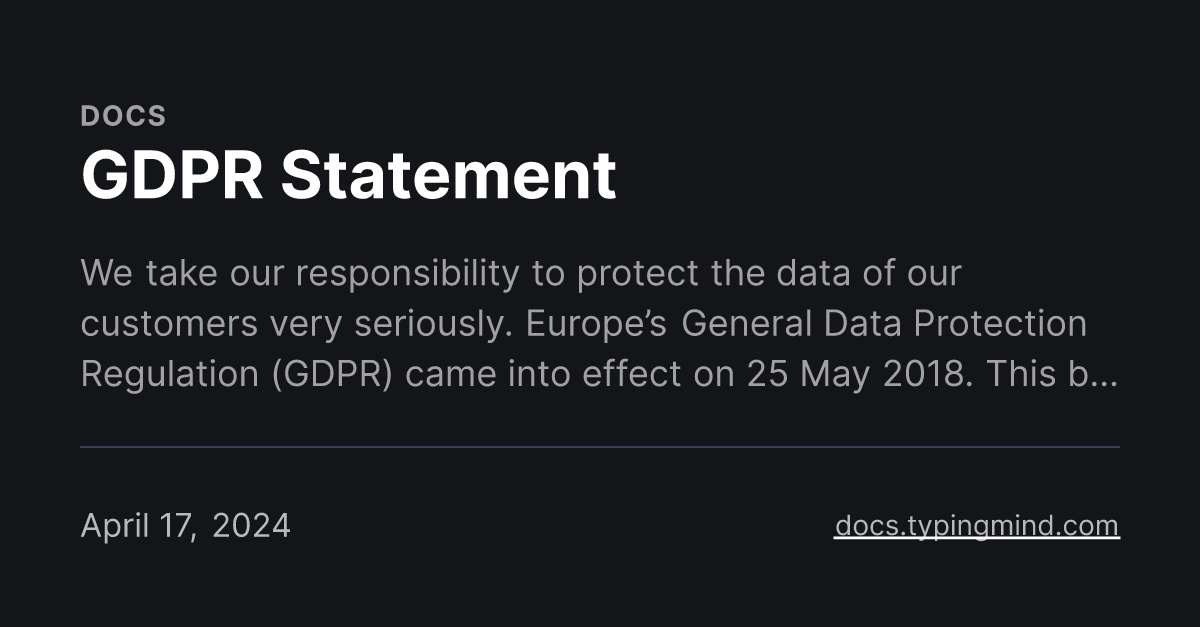
Task: Click the word "GDPR" in the title
Action: pyautogui.click(x=172, y=175)
